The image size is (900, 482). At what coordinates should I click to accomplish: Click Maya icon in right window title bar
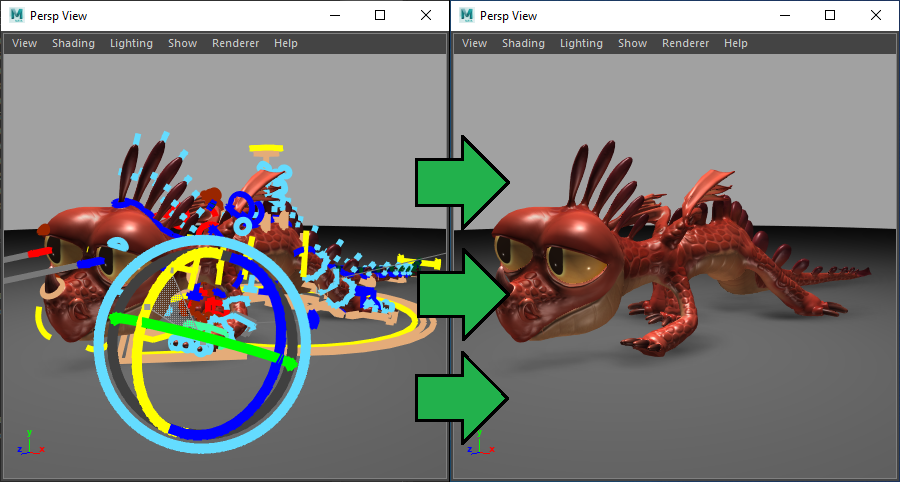(x=467, y=15)
